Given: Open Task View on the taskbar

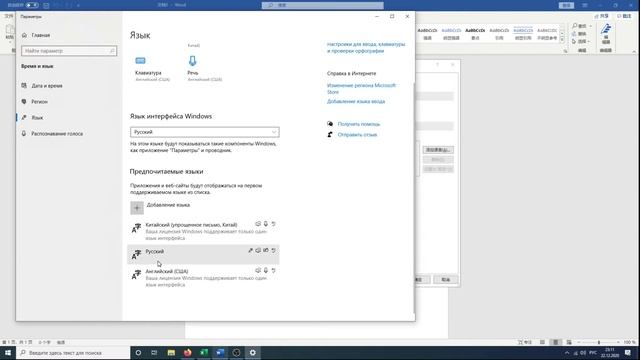Looking at the screenshot, I should click(154, 353).
